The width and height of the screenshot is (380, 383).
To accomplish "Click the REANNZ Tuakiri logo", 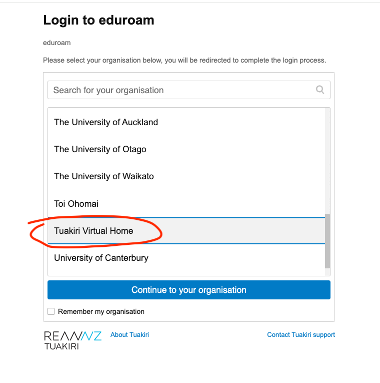I will 72,340.
